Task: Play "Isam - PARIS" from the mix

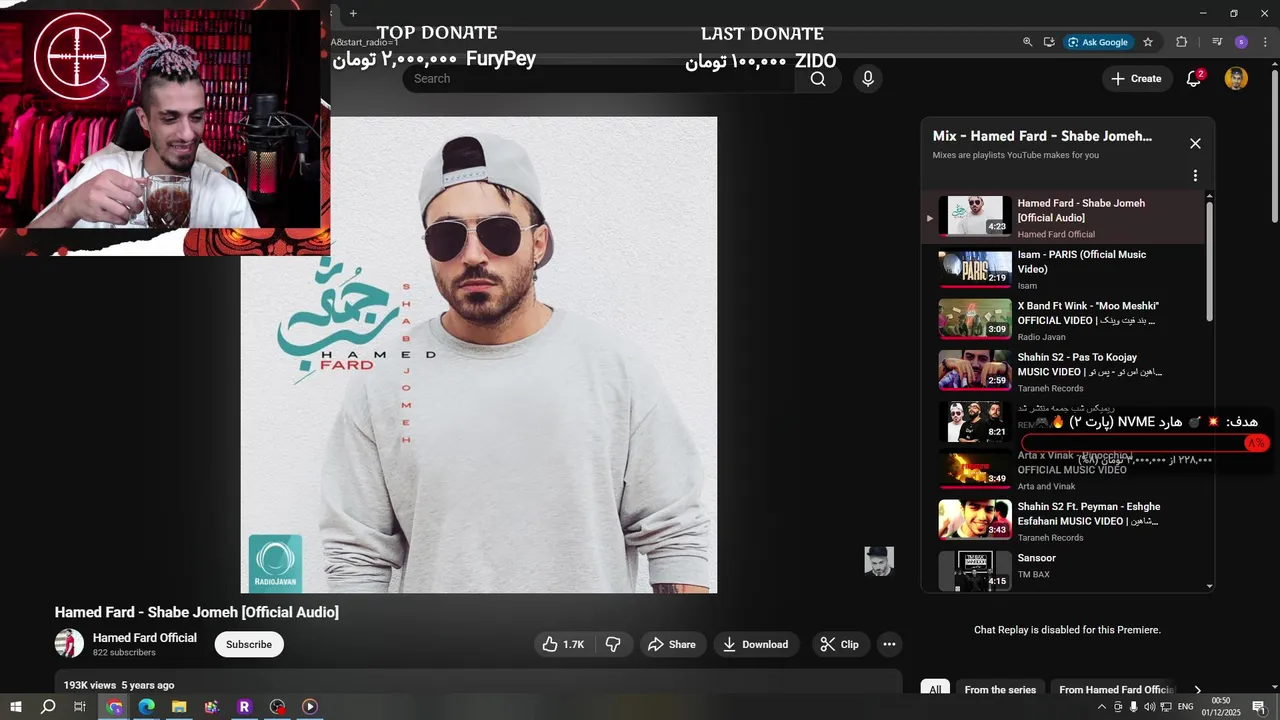Action: pyautogui.click(x=1063, y=269)
